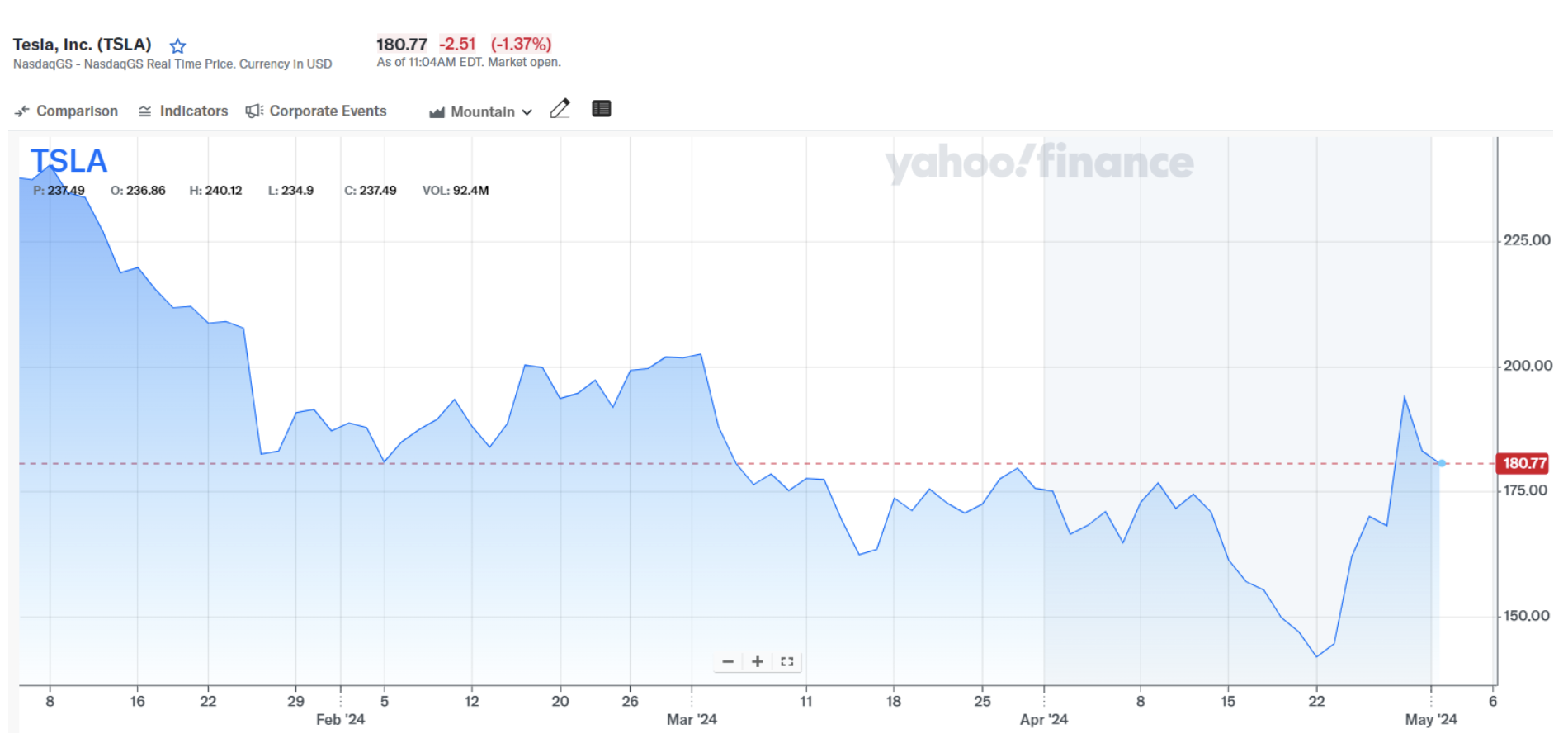Click the full-screen chart icon
Viewport: 1568px width, 743px height.
click(787, 661)
